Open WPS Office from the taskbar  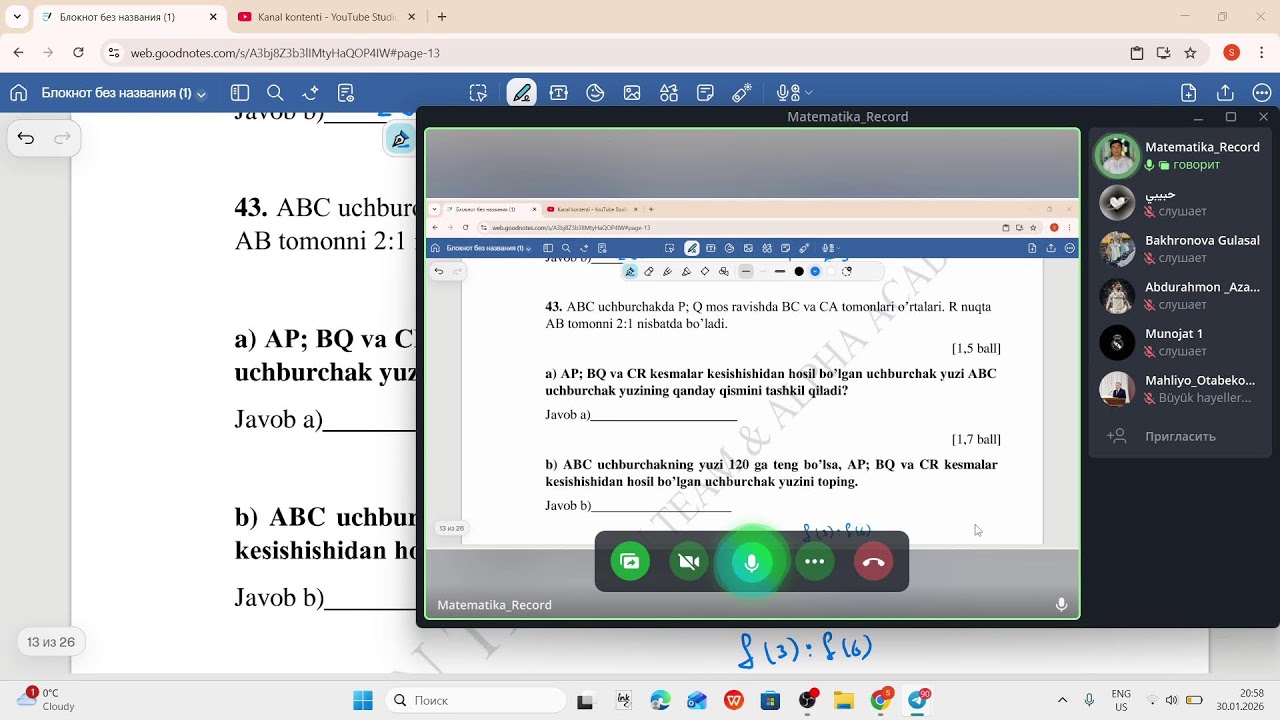tap(734, 700)
